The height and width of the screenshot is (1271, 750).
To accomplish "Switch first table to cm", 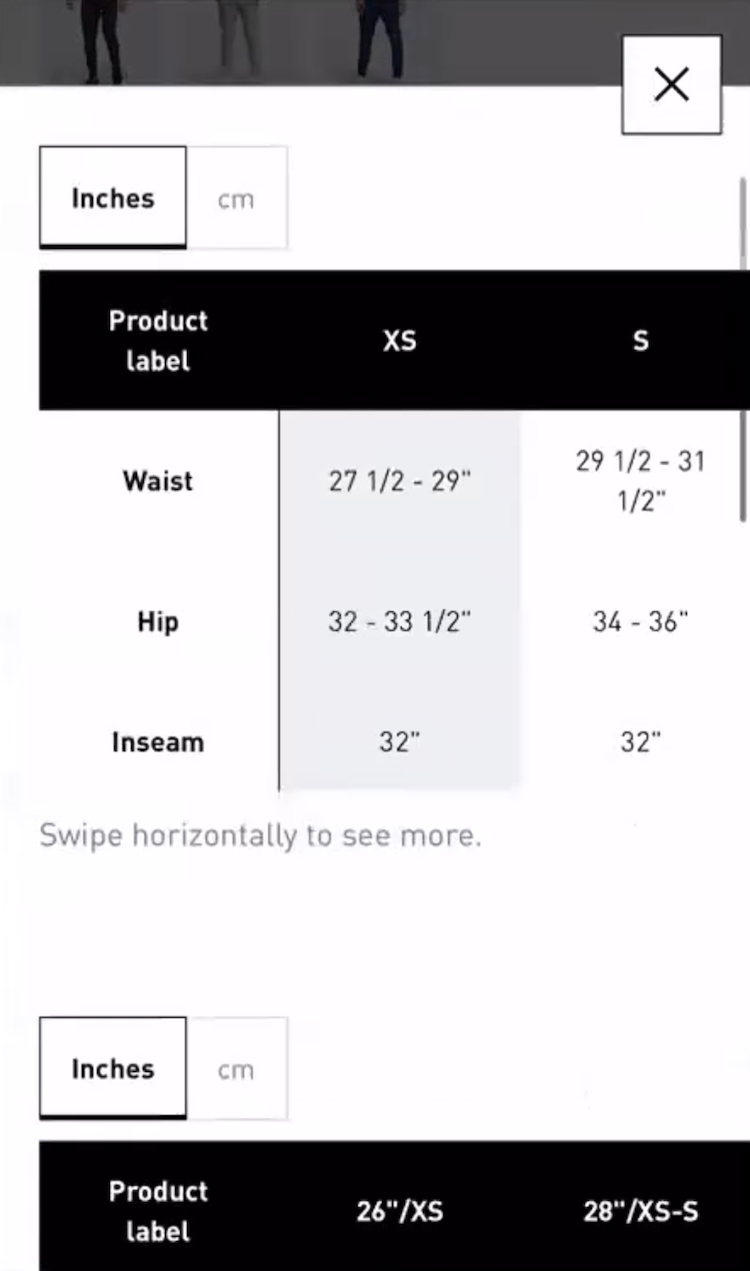I will (237, 198).
